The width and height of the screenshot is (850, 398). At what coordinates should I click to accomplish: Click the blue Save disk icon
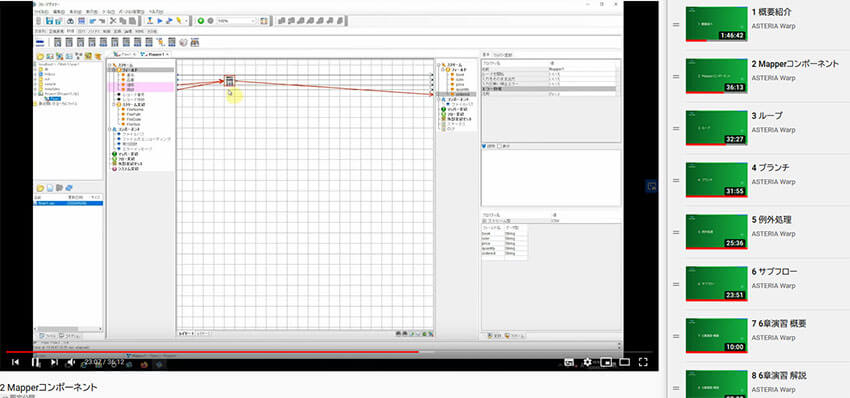click(x=49, y=21)
